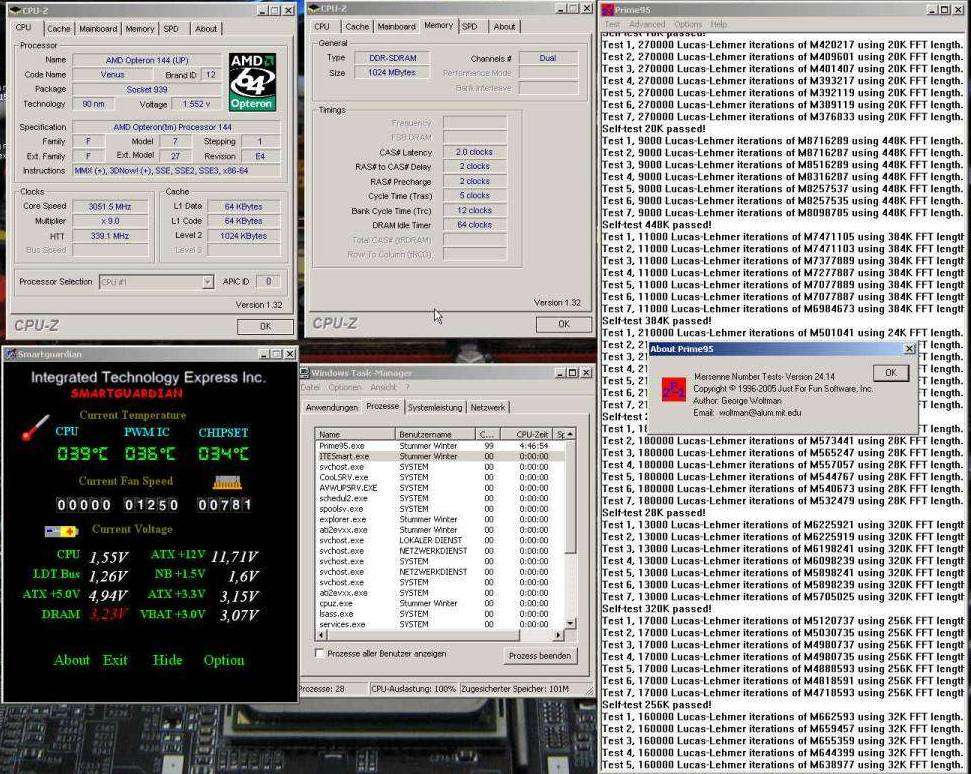The image size is (971, 774).
Task: Click the process list scroll-up arrow
Action: [x=570, y=434]
